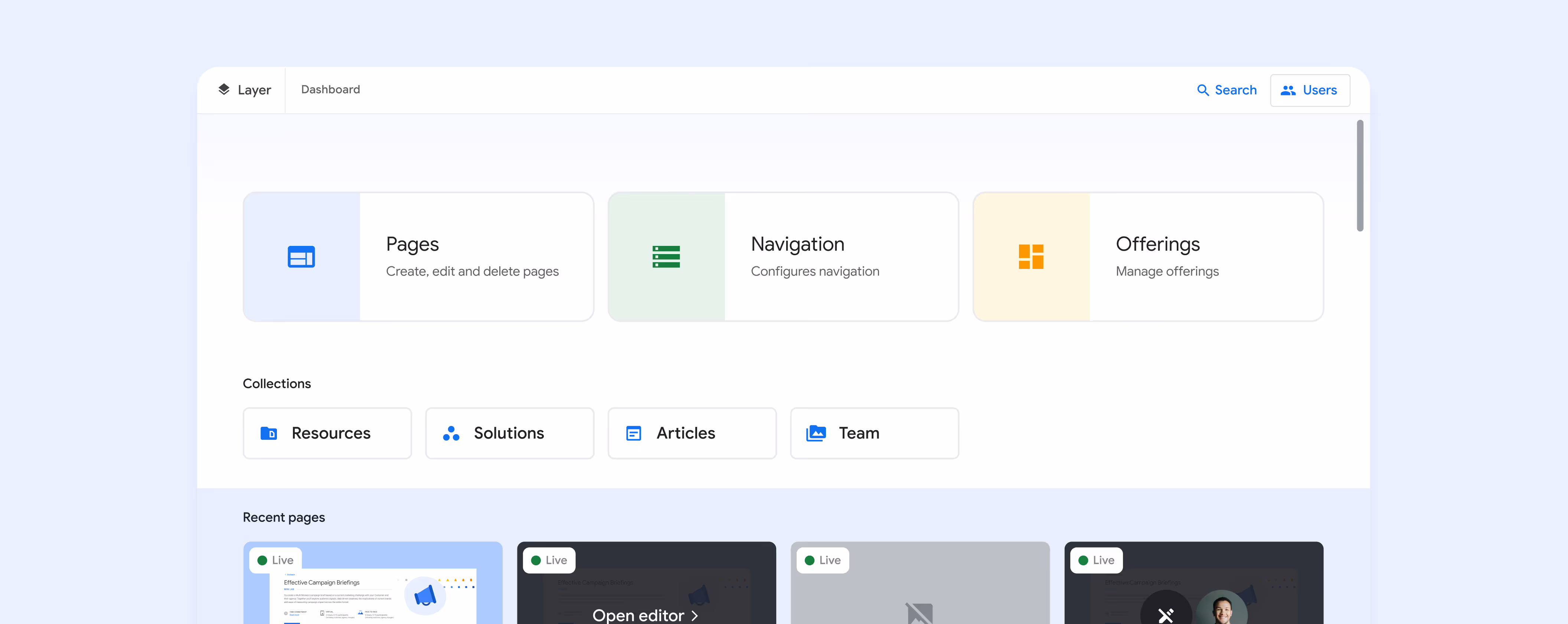This screenshot has width=1568, height=624.
Task: Click the edit pencil icon on the last page
Action: [1166, 615]
